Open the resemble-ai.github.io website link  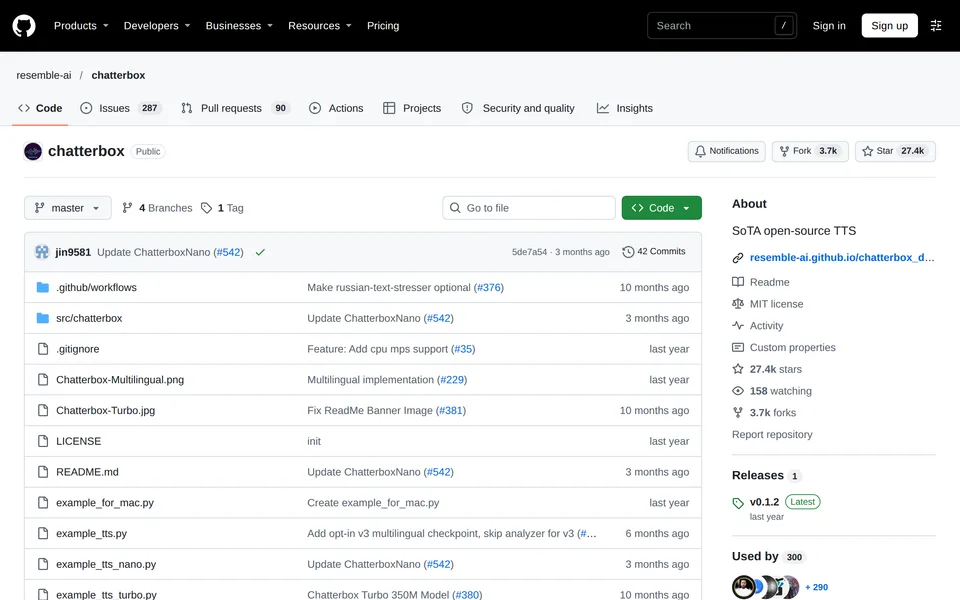pos(842,258)
